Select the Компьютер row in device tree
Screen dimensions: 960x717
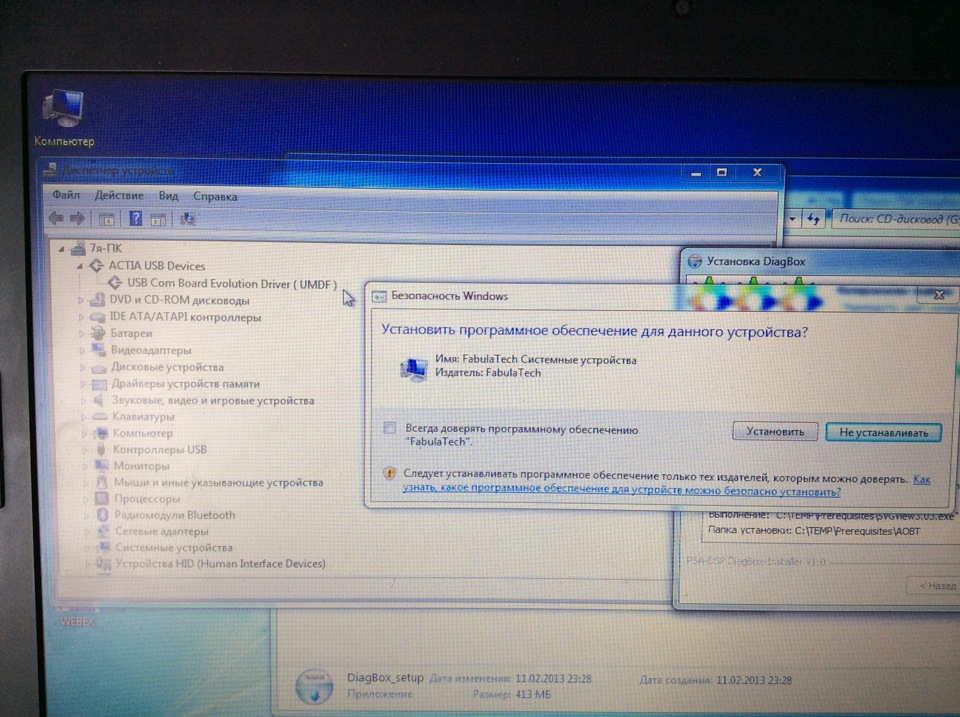143,433
